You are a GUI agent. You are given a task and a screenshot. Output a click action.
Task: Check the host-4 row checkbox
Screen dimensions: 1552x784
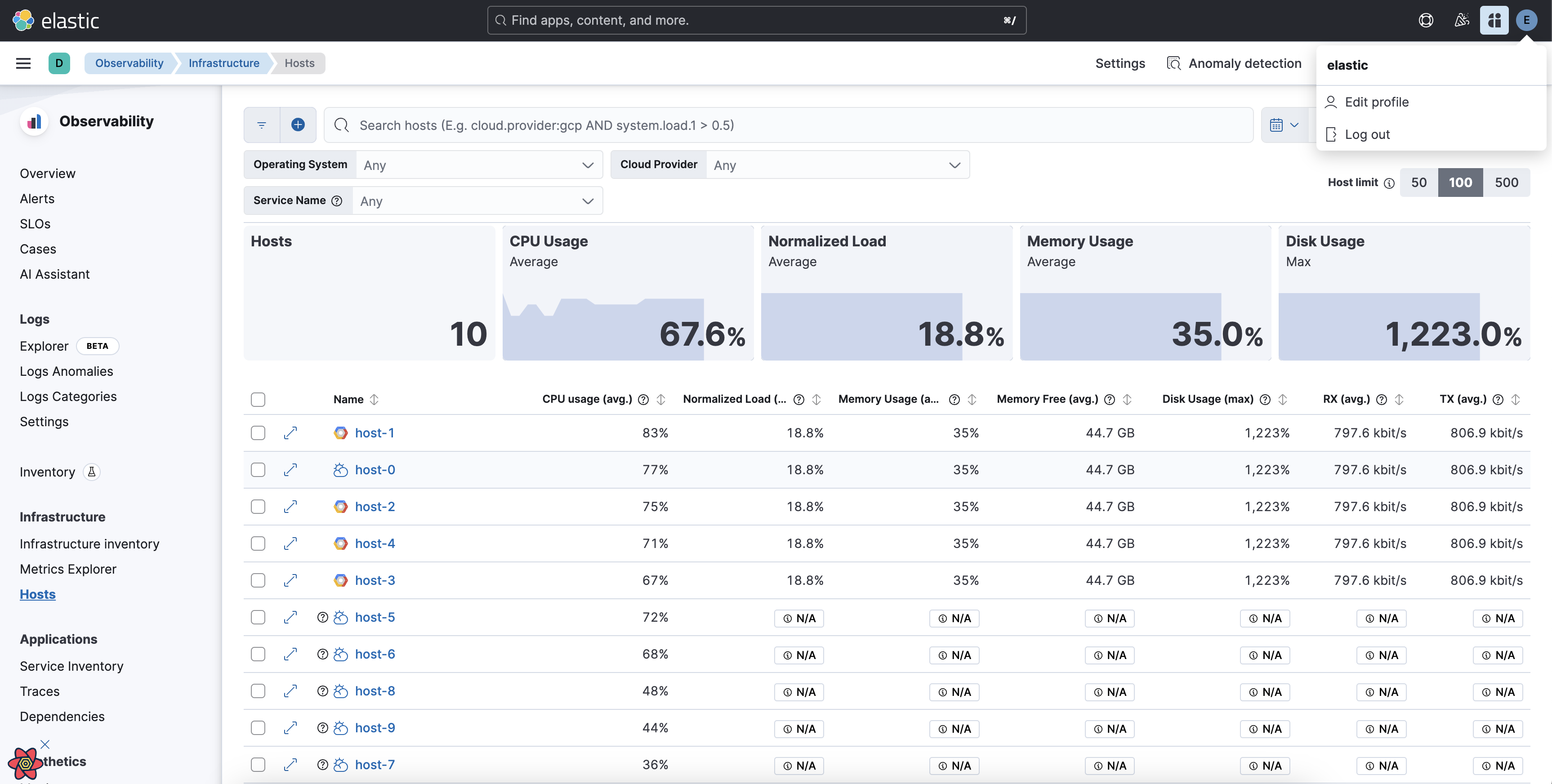[x=258, y=543]
